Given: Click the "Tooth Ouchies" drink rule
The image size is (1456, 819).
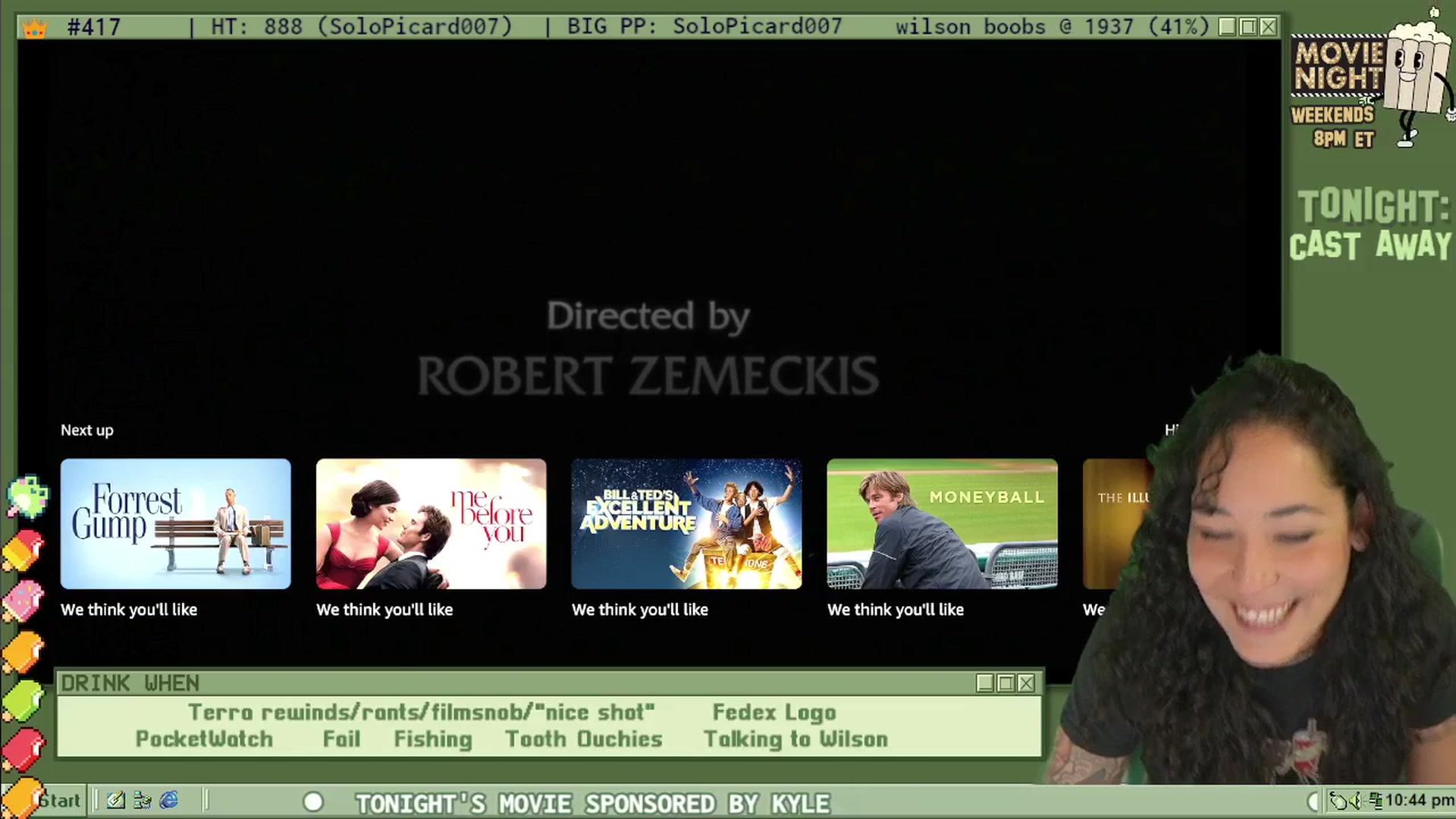Looking at the screenshot, I should (x=584, y=739).
